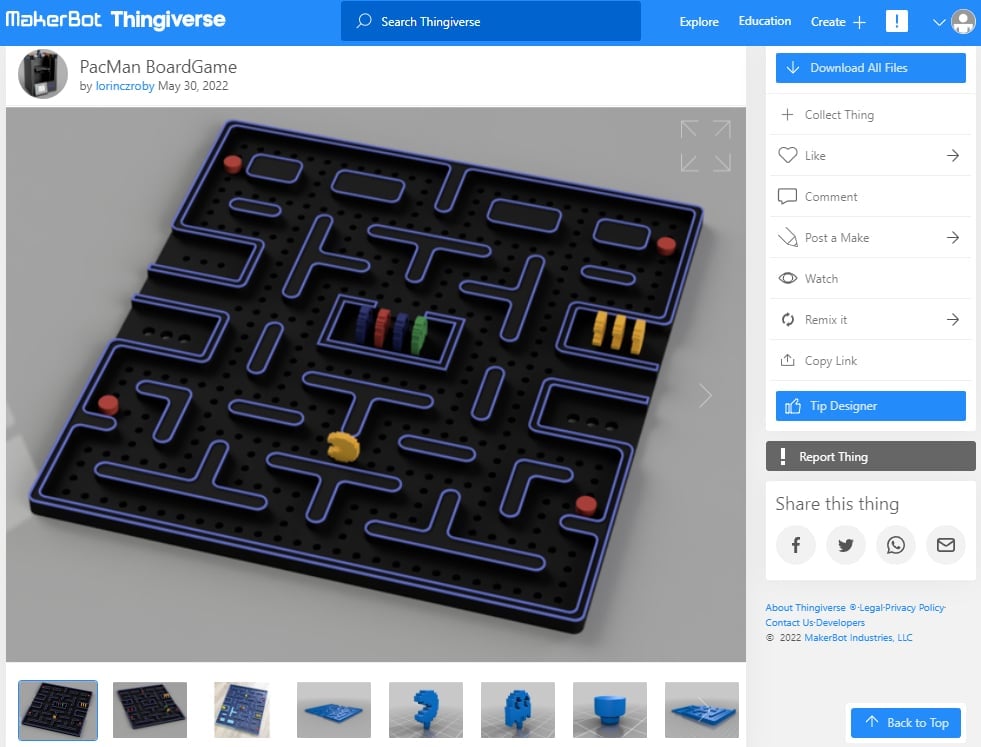981x747 pixels.
Task: Click the Copy Link share icon
Action: [787, 360]
